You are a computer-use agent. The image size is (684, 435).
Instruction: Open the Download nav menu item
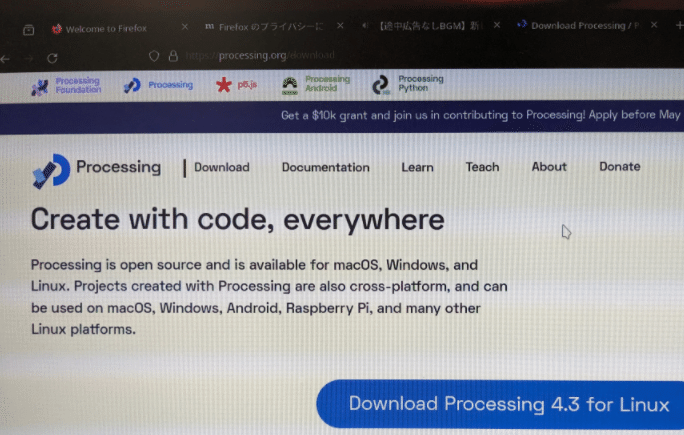coord(222,168)
